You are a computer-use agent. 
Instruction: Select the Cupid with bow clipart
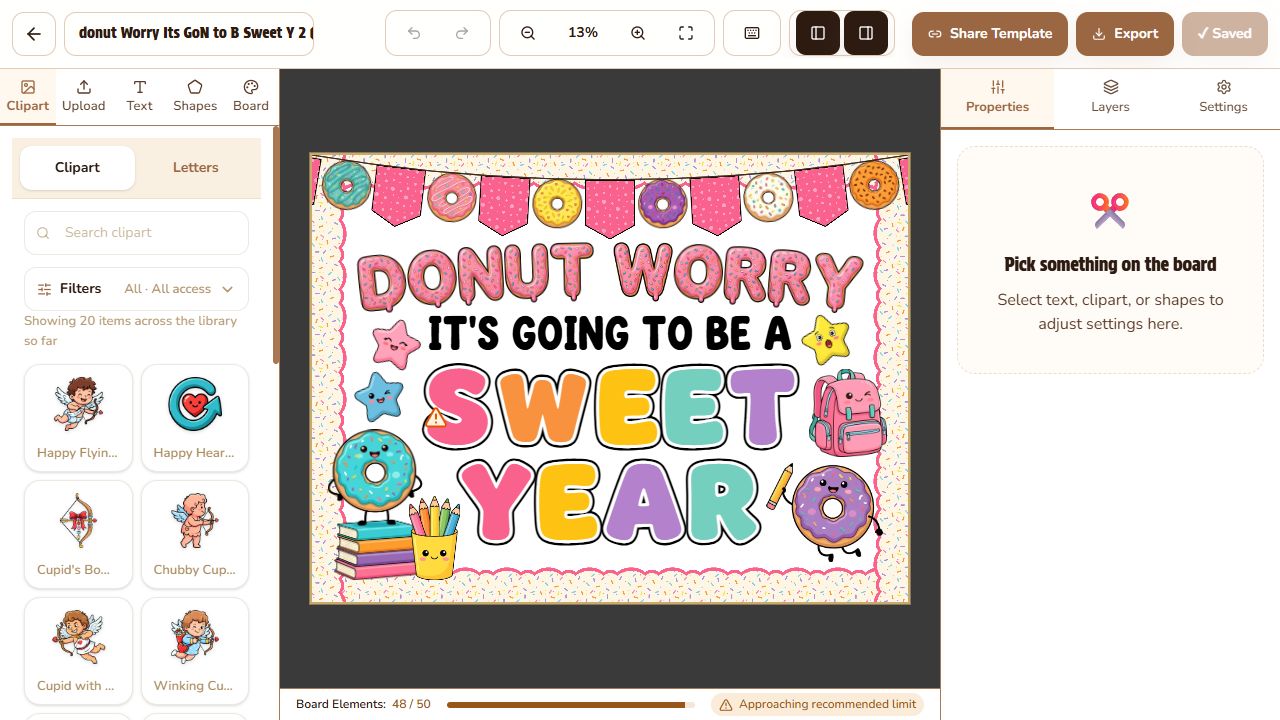pos(78,651)
